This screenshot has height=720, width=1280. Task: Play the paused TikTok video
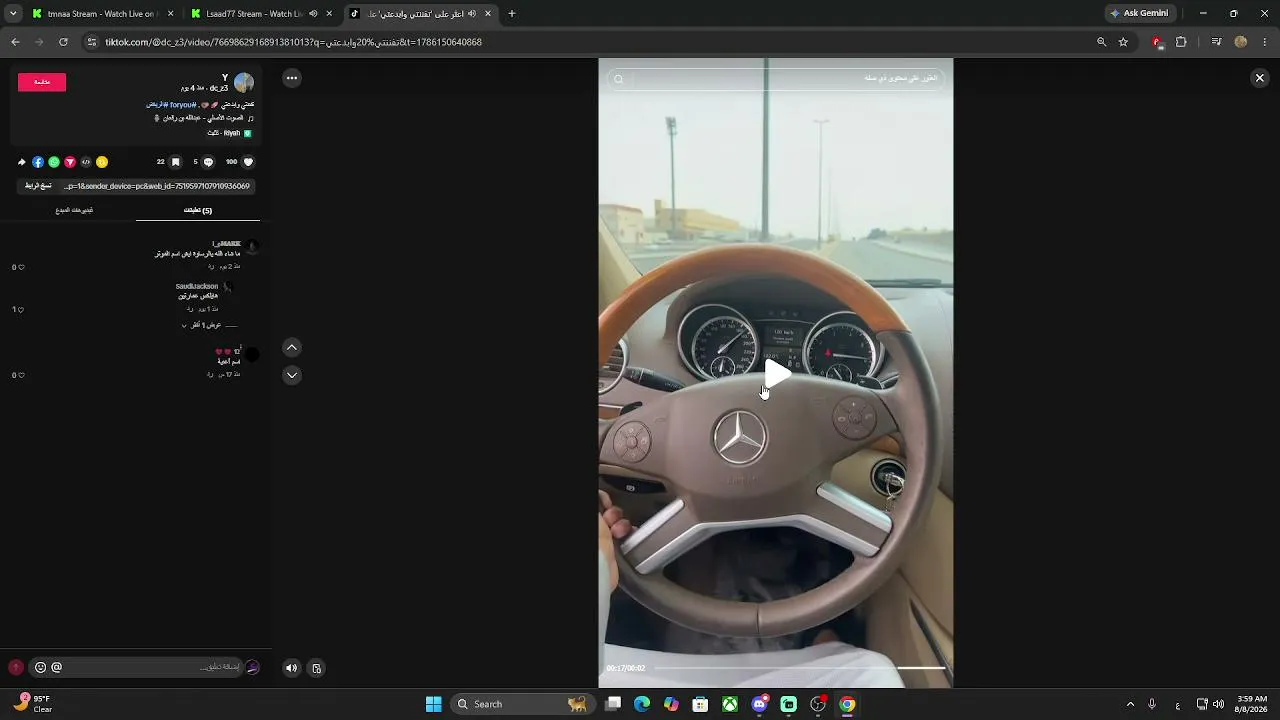coord(777,374)
